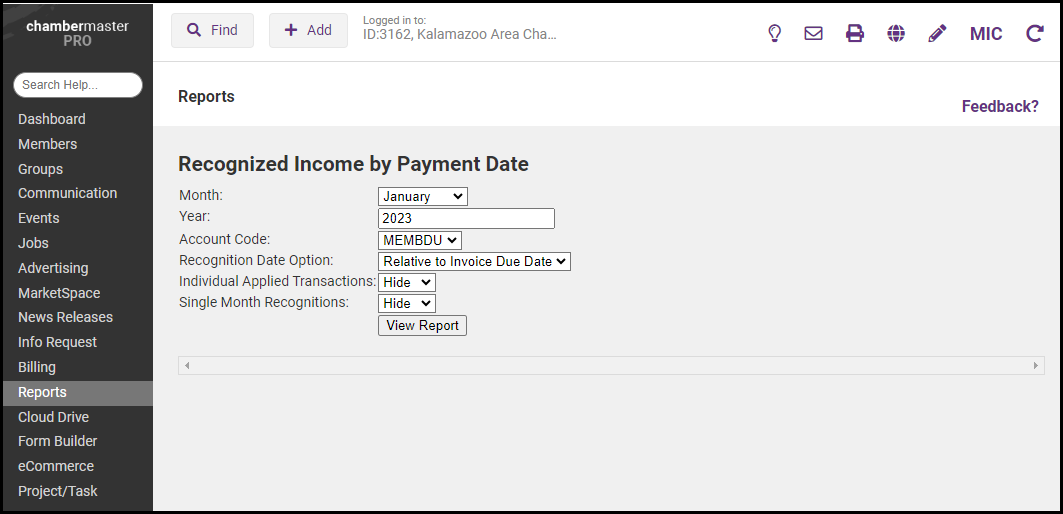Go to Billing in sidebar
Screen dimensions: 1063x514
coord(37,367)
